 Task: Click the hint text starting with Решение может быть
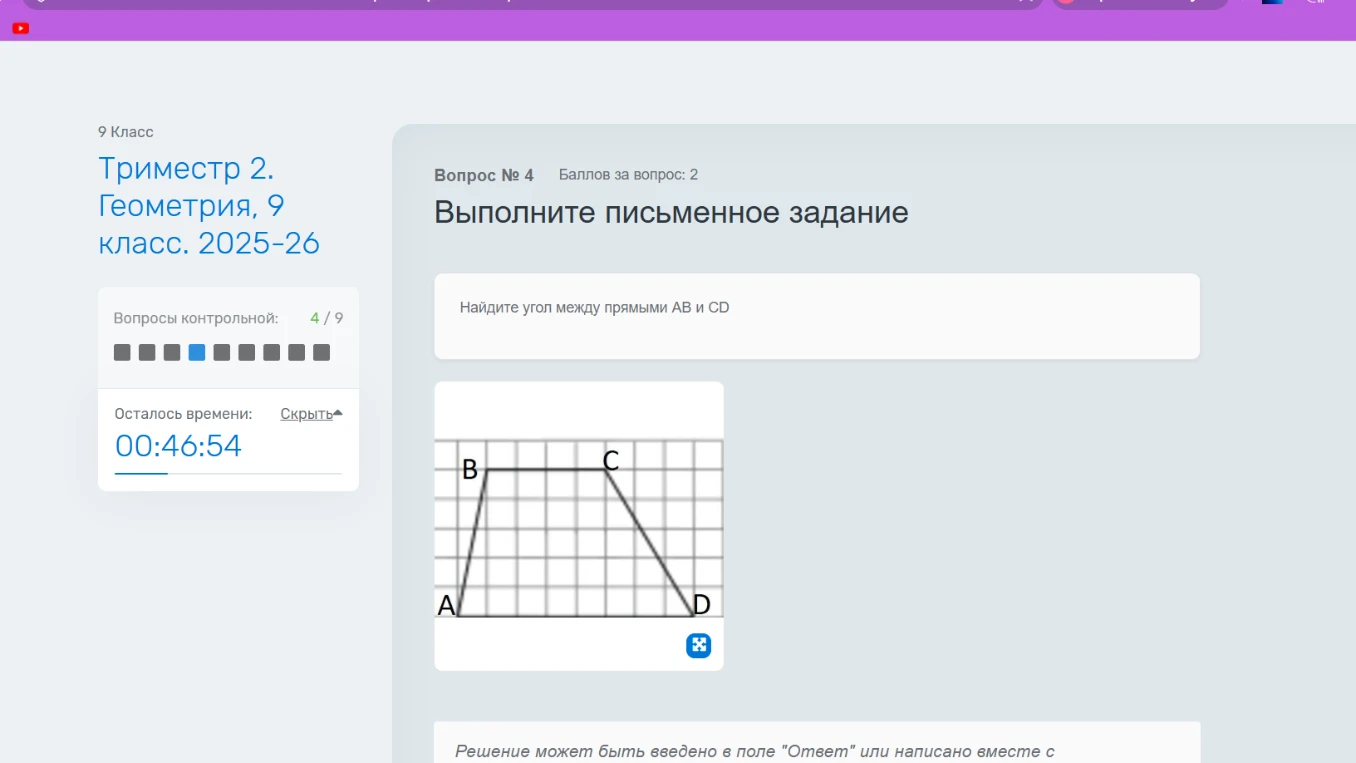[755, 751]
